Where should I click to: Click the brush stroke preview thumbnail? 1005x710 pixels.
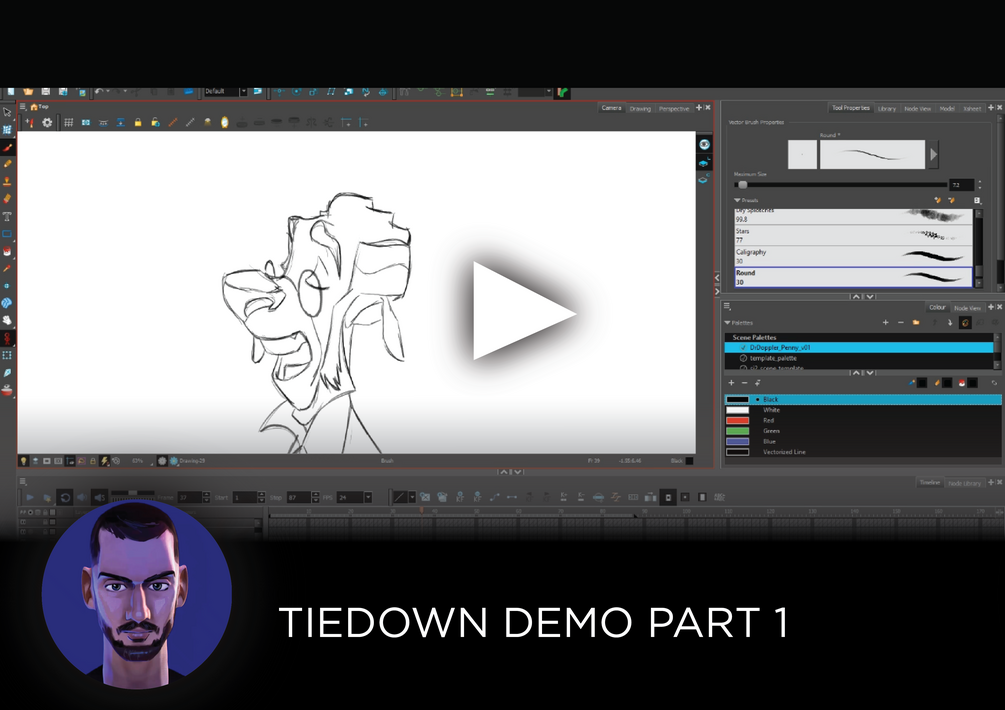tap(872, 154)
